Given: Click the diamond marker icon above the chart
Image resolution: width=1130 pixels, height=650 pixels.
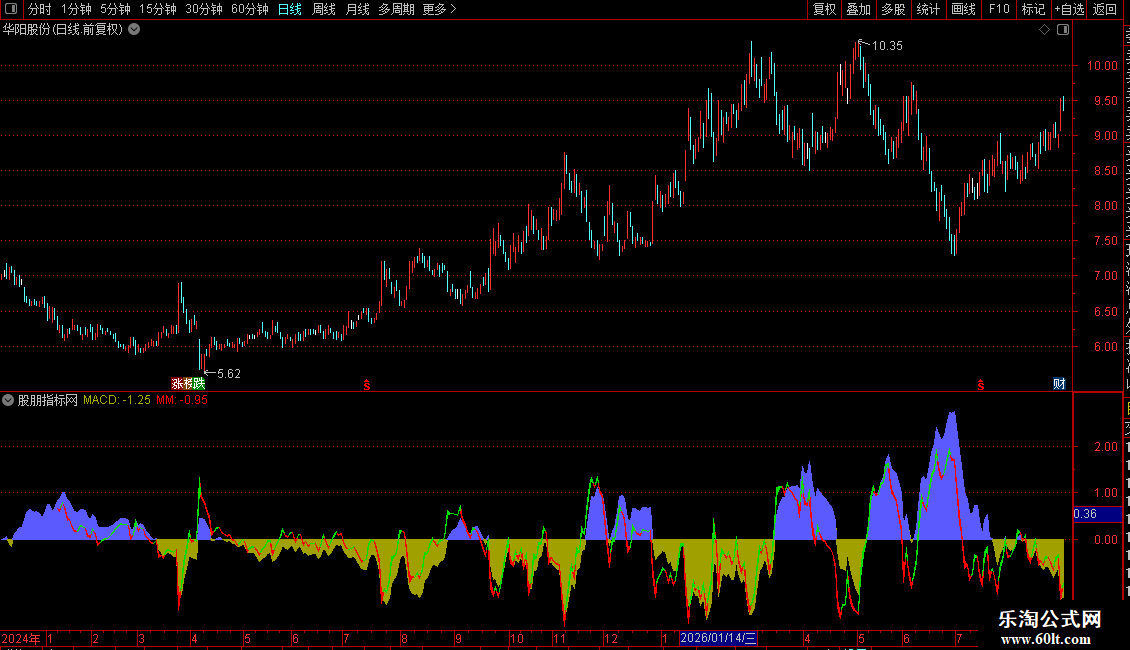Looking at the screenshot, I should click(1044, 30).
